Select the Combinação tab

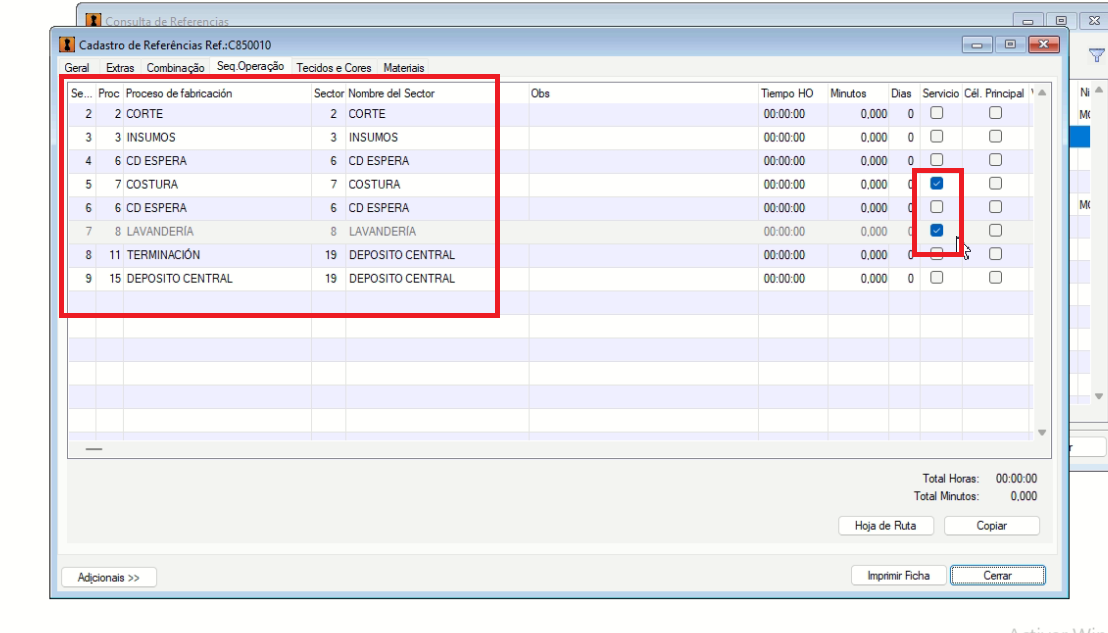[x=175, y=68]
